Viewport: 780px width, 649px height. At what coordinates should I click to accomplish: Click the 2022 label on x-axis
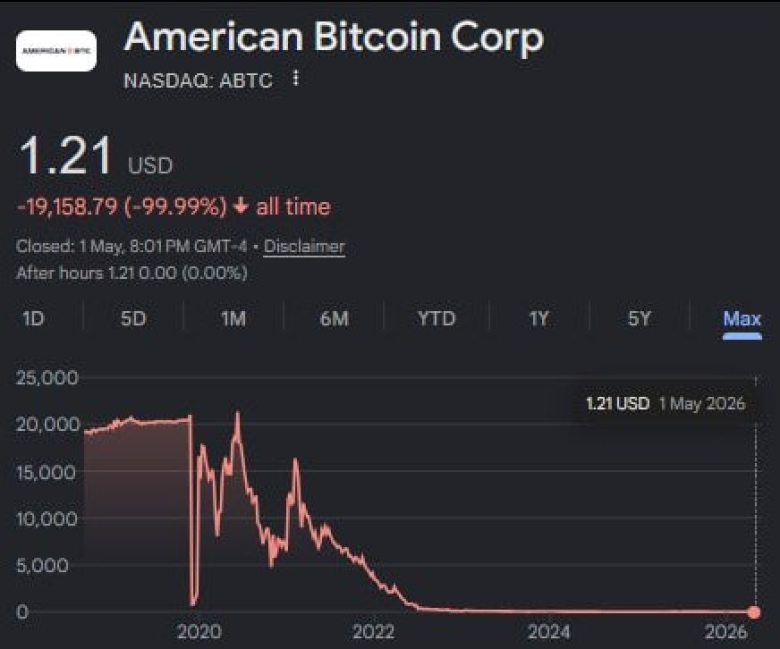coord(373,632)
